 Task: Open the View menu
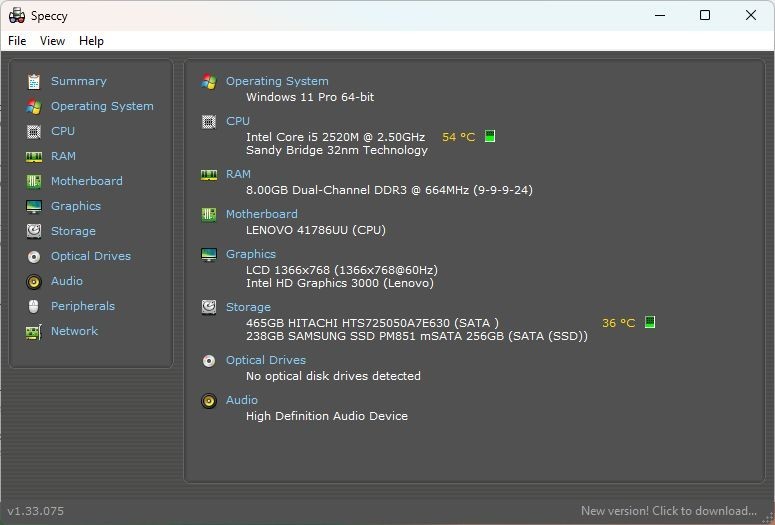(52, 41)
